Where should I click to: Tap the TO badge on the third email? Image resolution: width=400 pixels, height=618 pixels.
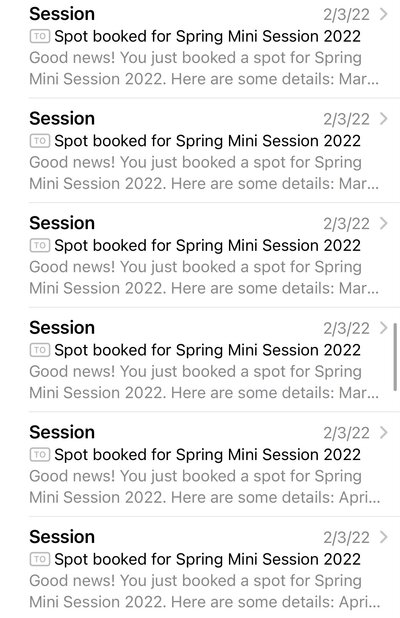(x=40, y=246)
